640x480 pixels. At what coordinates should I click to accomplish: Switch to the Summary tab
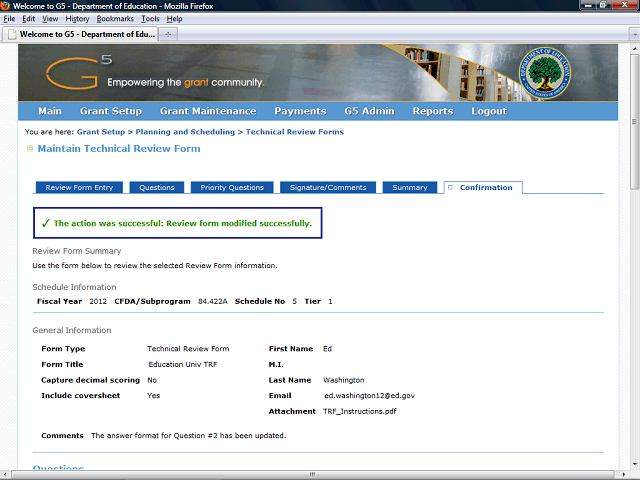[x=410, y=187]
